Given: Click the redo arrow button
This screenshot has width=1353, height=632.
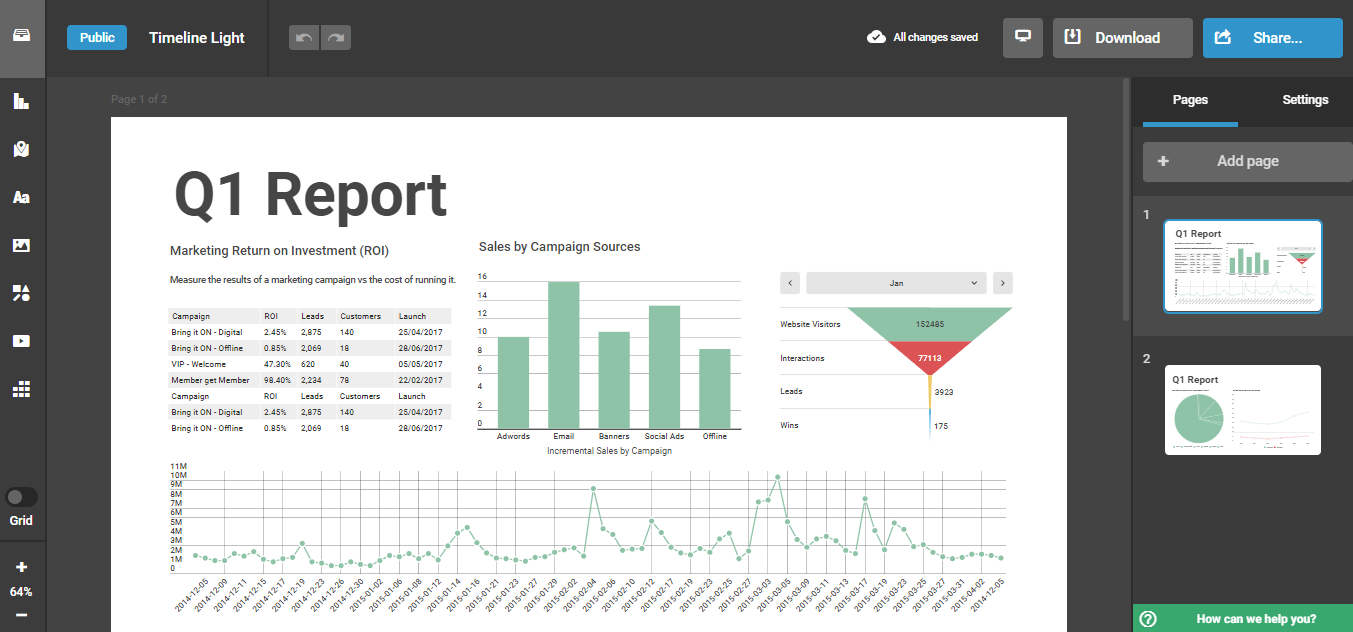Looking at the screenshot, I should pos(336,38).
